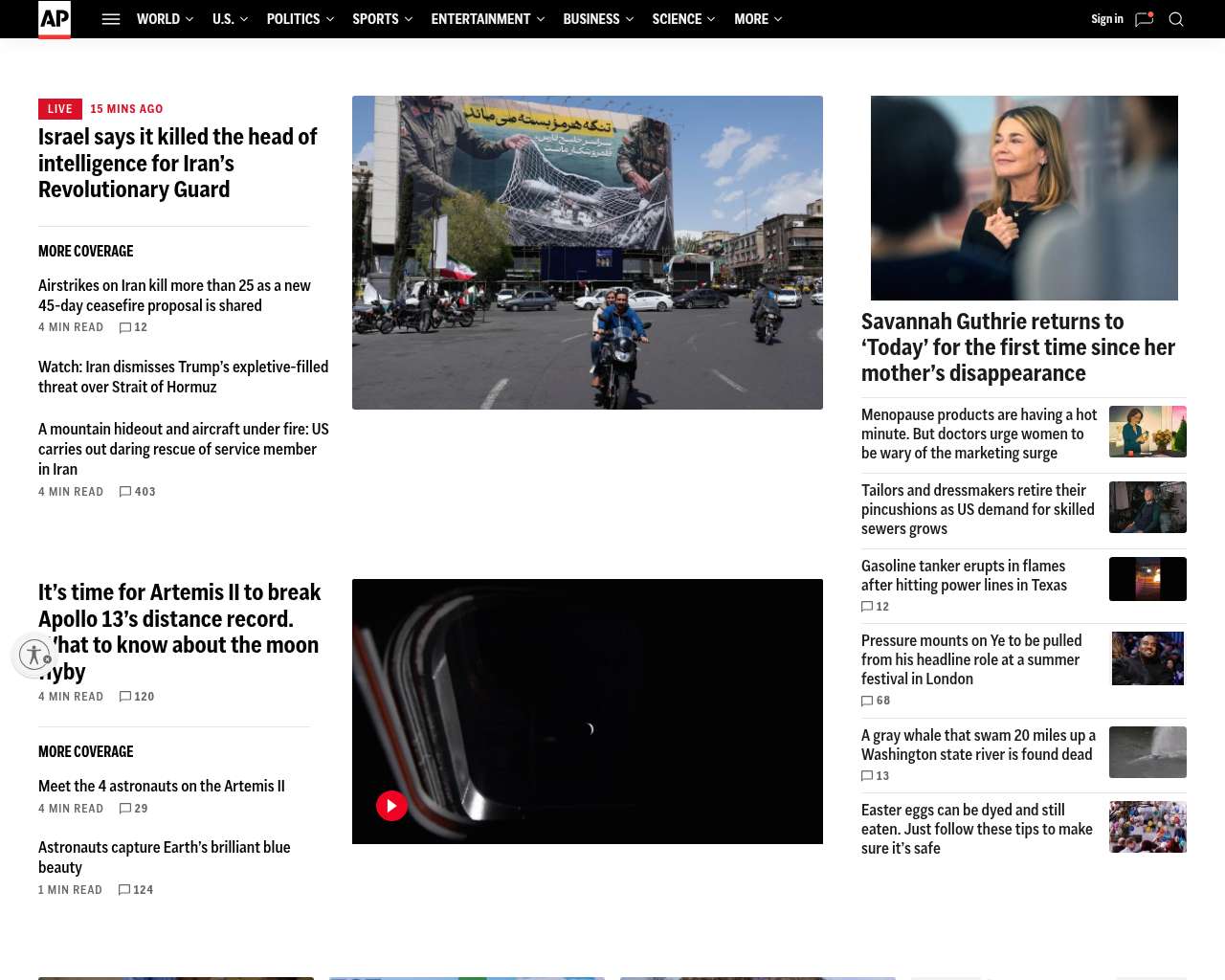Open comments on Airstrikes on Iran article
1225x980 pixels.
pyautogui.click(x=134, y=327)
